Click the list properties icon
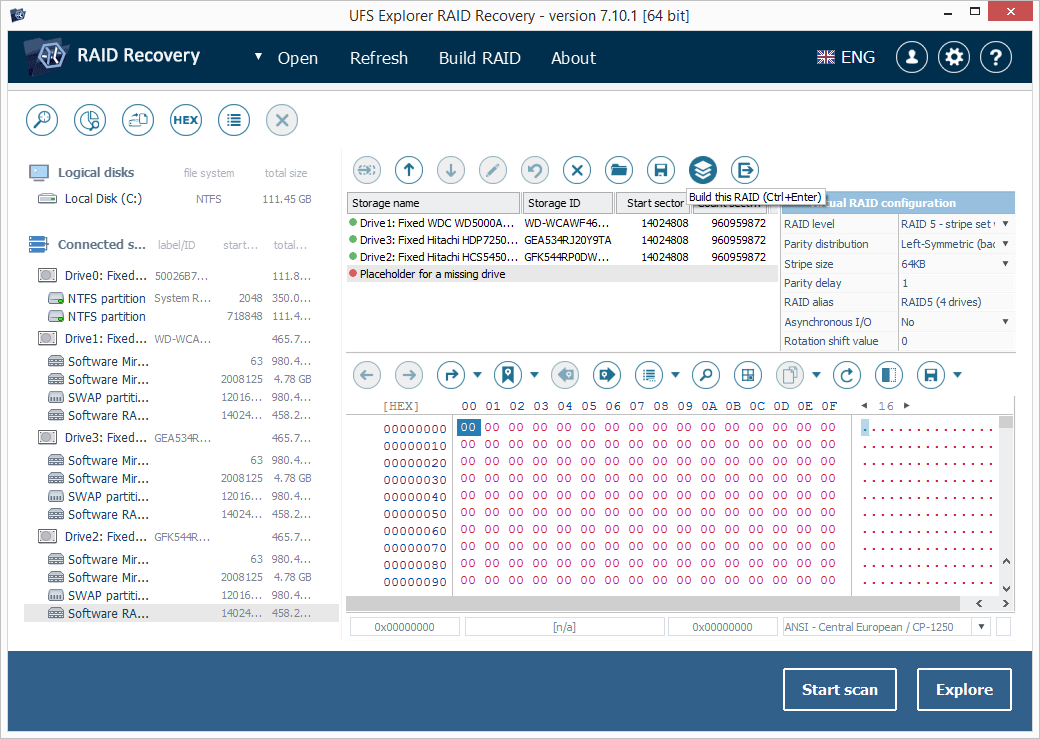This screenshot has height=739, width=1040. 234,120
